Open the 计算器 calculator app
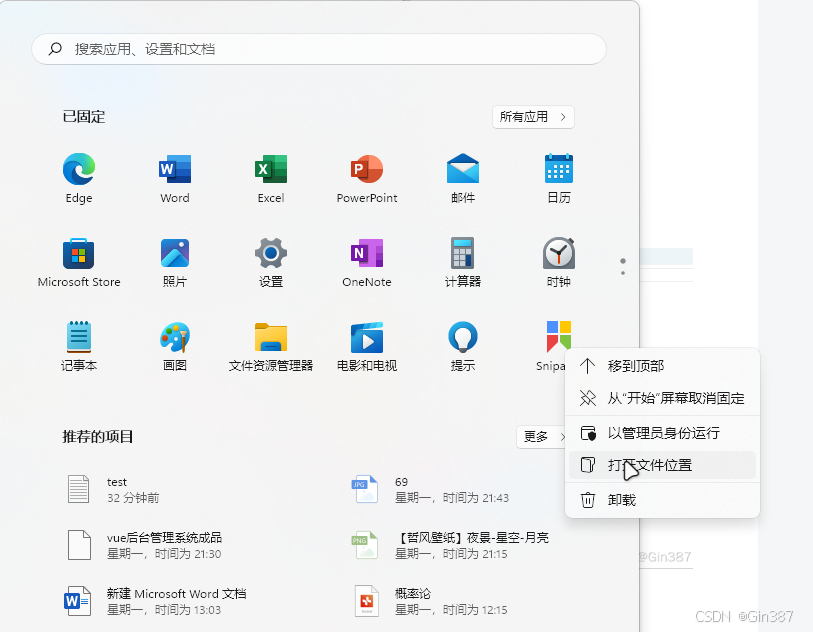Viewport: 813px width, 632px height. [462, 262]
